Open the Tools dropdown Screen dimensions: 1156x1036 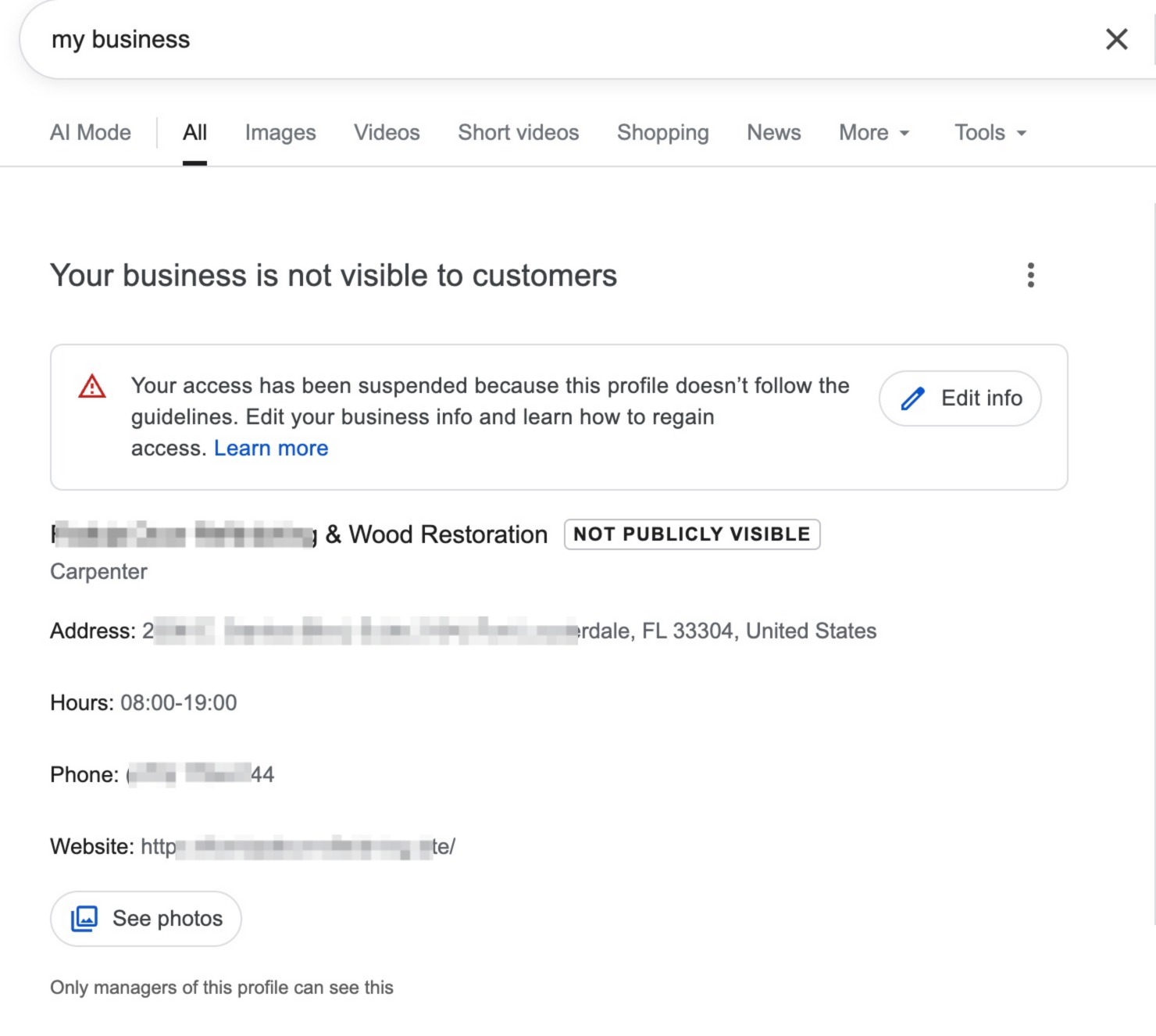pos(990,133)
